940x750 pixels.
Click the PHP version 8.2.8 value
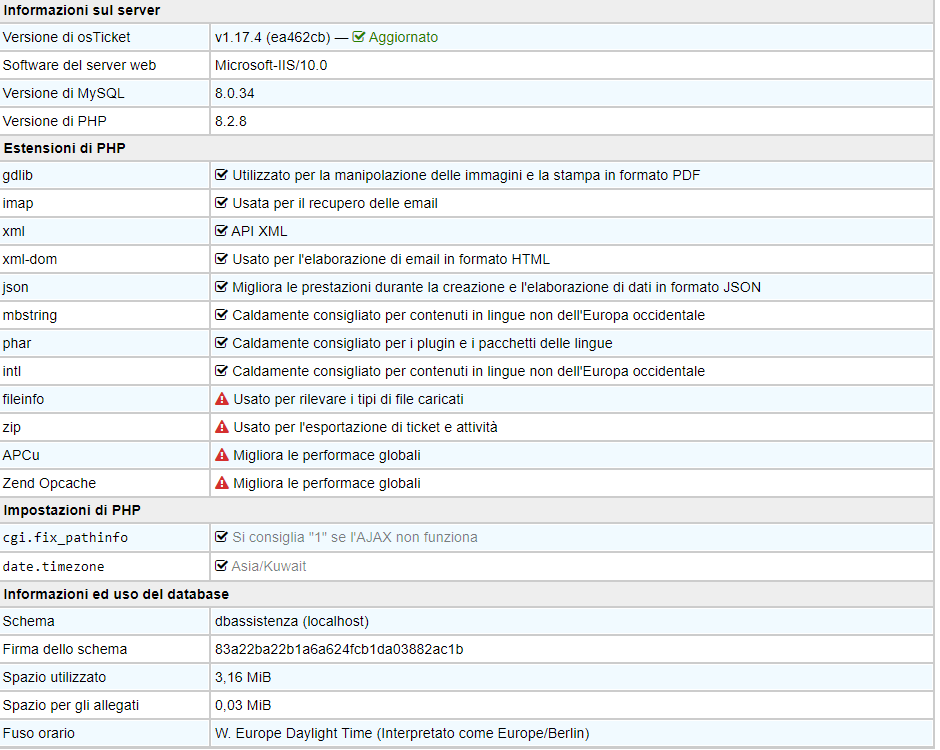point(231,121)
